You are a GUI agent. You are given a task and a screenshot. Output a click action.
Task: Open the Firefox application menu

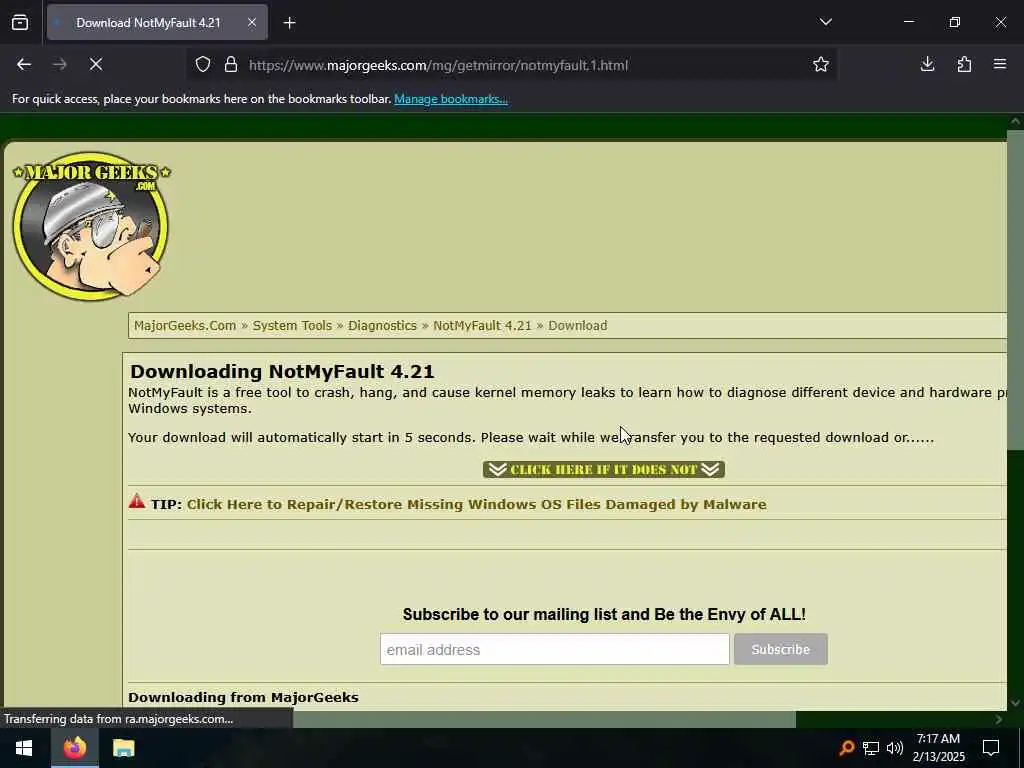[x=1000, y=64]
